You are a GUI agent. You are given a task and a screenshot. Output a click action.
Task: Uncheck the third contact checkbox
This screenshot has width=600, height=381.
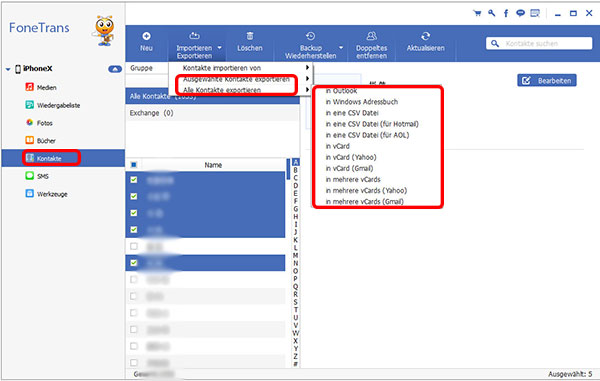tap(134, 213)
